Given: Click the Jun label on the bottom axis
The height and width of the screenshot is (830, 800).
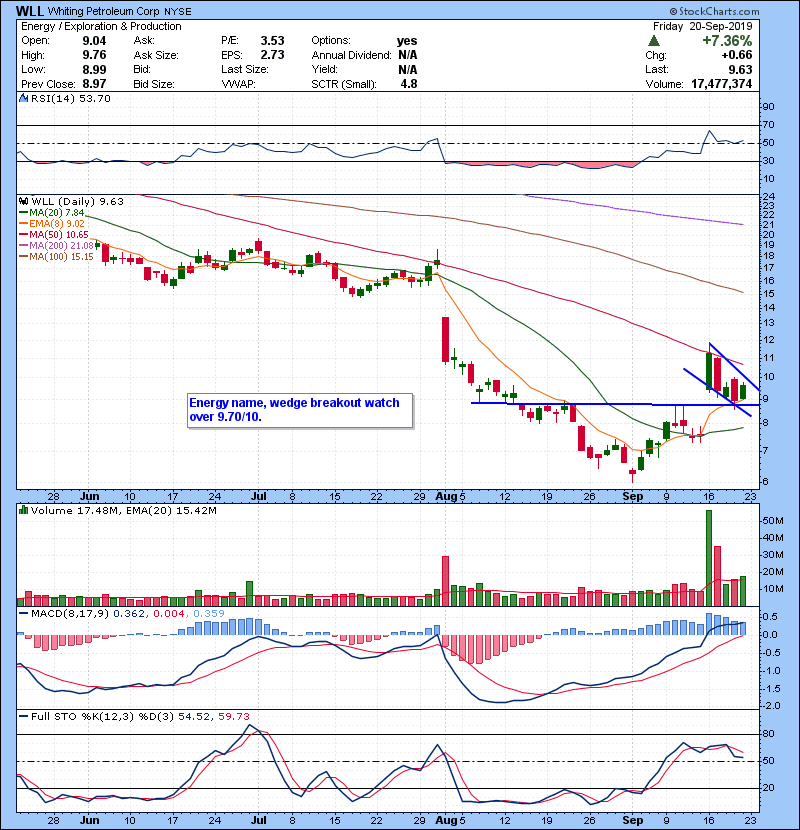Looking at the screenshot, I should (x=89, y=820).
